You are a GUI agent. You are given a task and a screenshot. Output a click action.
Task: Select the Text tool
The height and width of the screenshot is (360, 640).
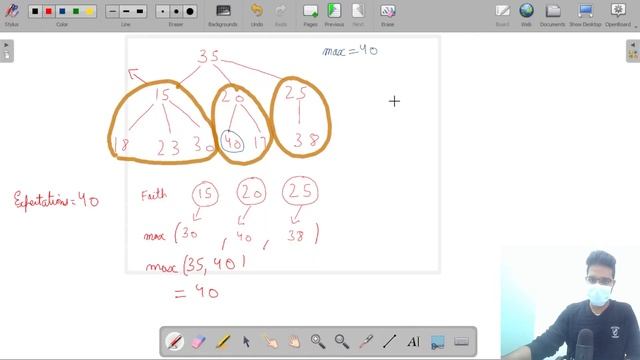coord(413,342)
